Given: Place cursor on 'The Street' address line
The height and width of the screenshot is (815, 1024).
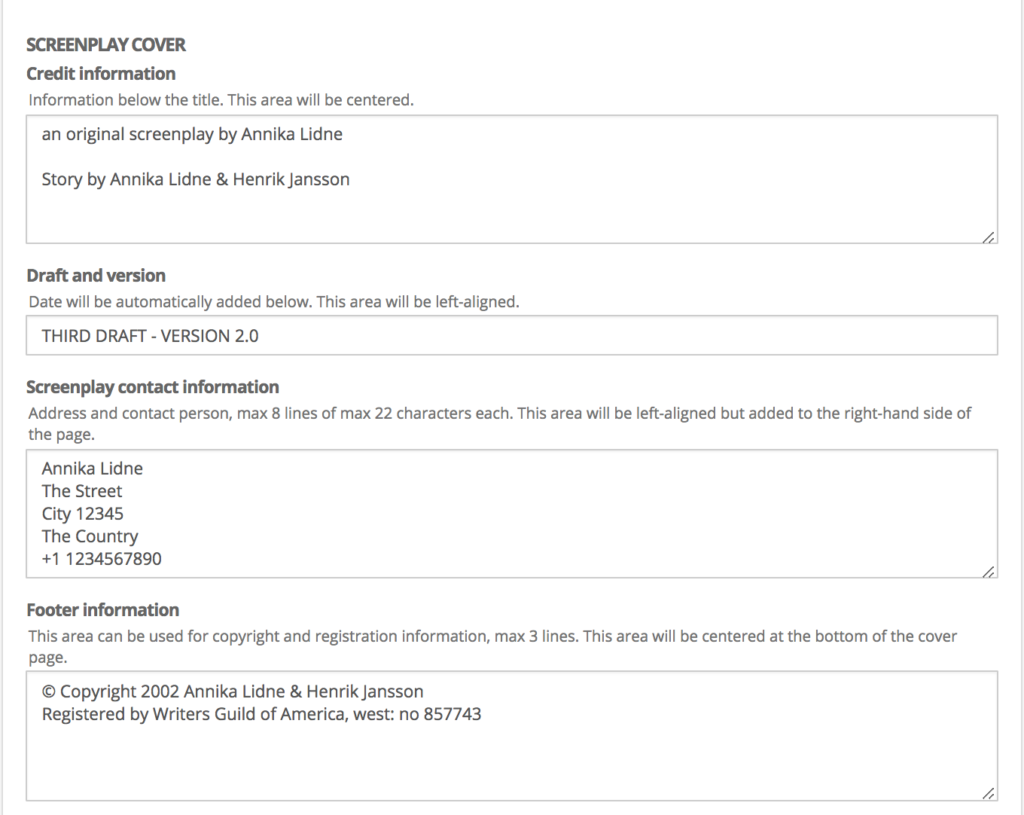Looking at the screenshot, I should coord(82,491).
